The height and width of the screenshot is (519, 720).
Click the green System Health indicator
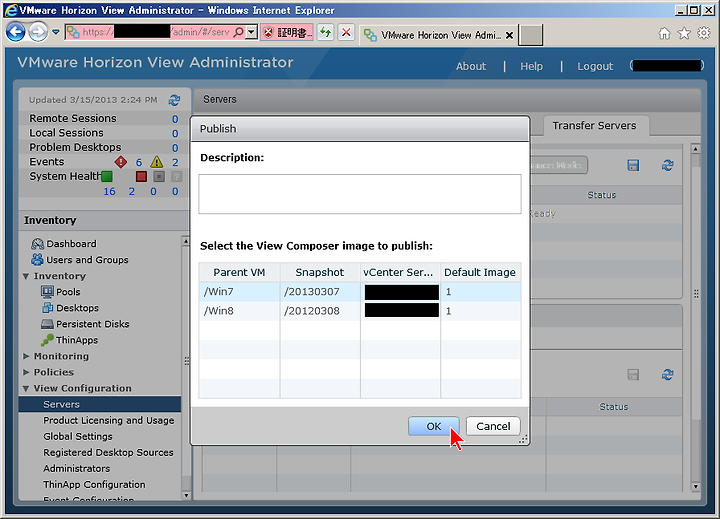[x=107, y=176]
